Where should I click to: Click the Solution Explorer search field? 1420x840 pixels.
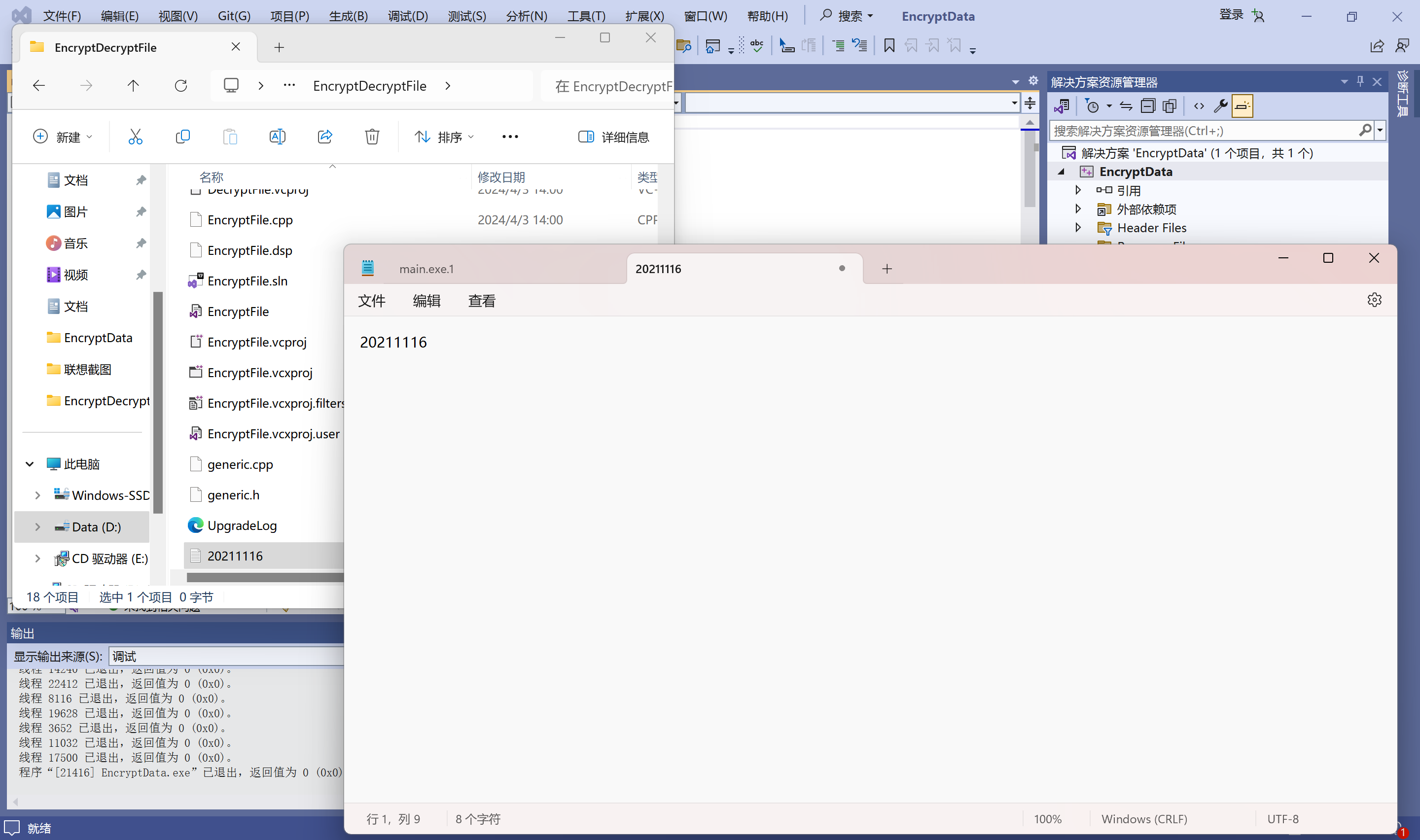(x=1203, y=131)
